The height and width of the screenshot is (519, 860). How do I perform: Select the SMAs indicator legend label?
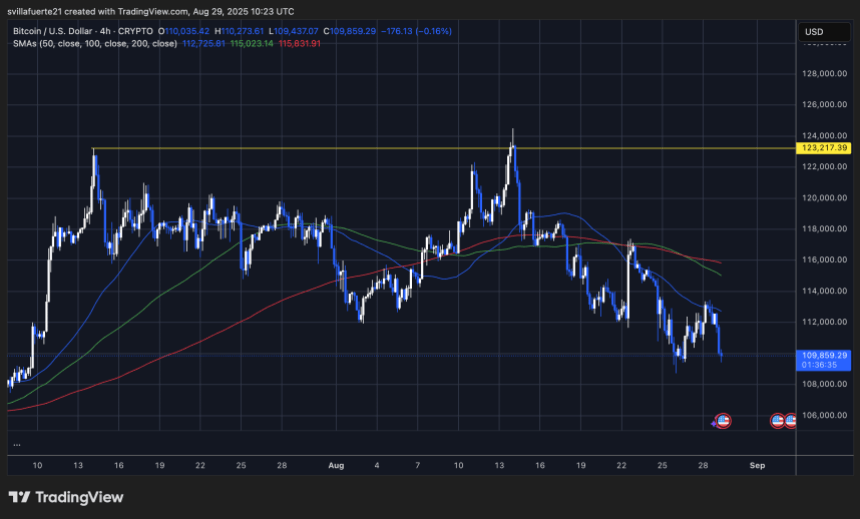[27, 43]
